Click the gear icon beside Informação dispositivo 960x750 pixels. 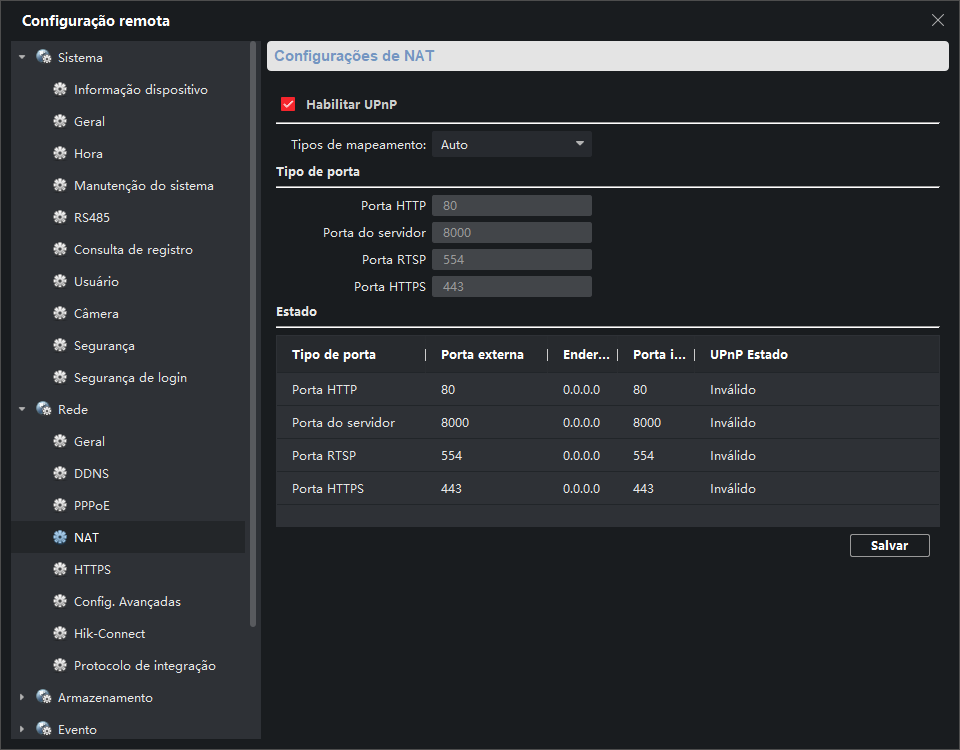[60, 90]
